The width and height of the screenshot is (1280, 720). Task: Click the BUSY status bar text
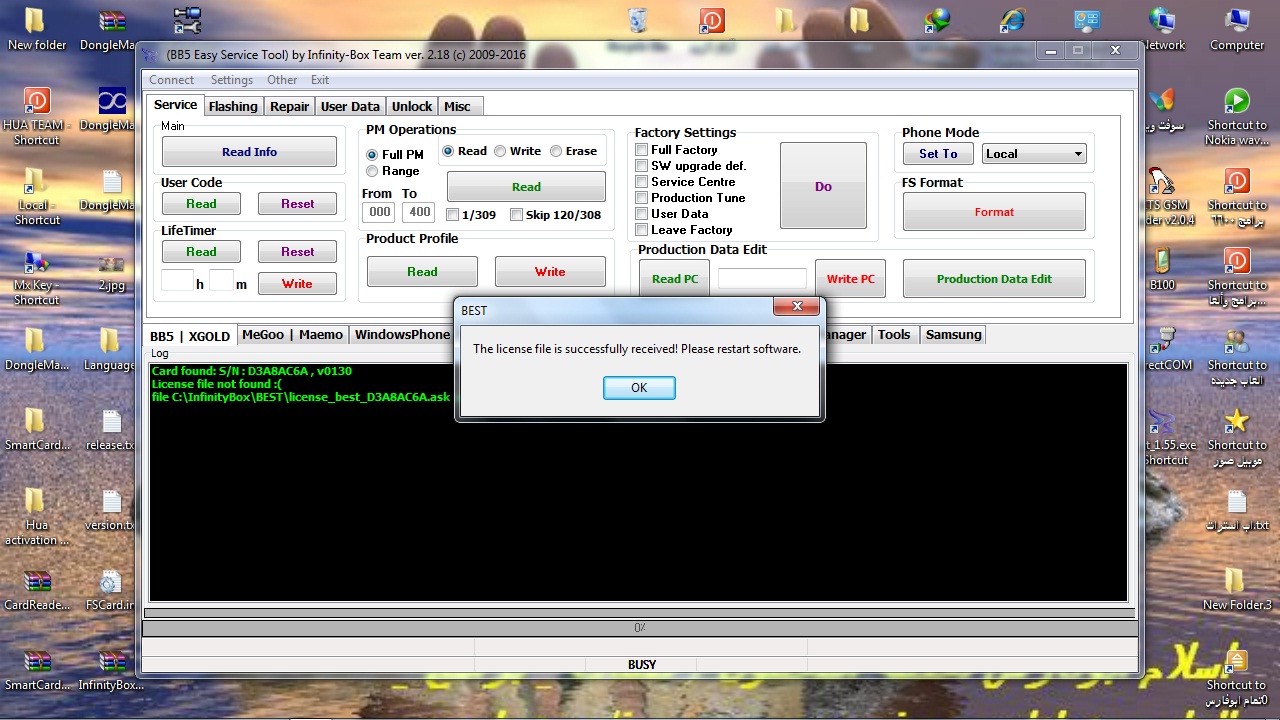[642, 664]
